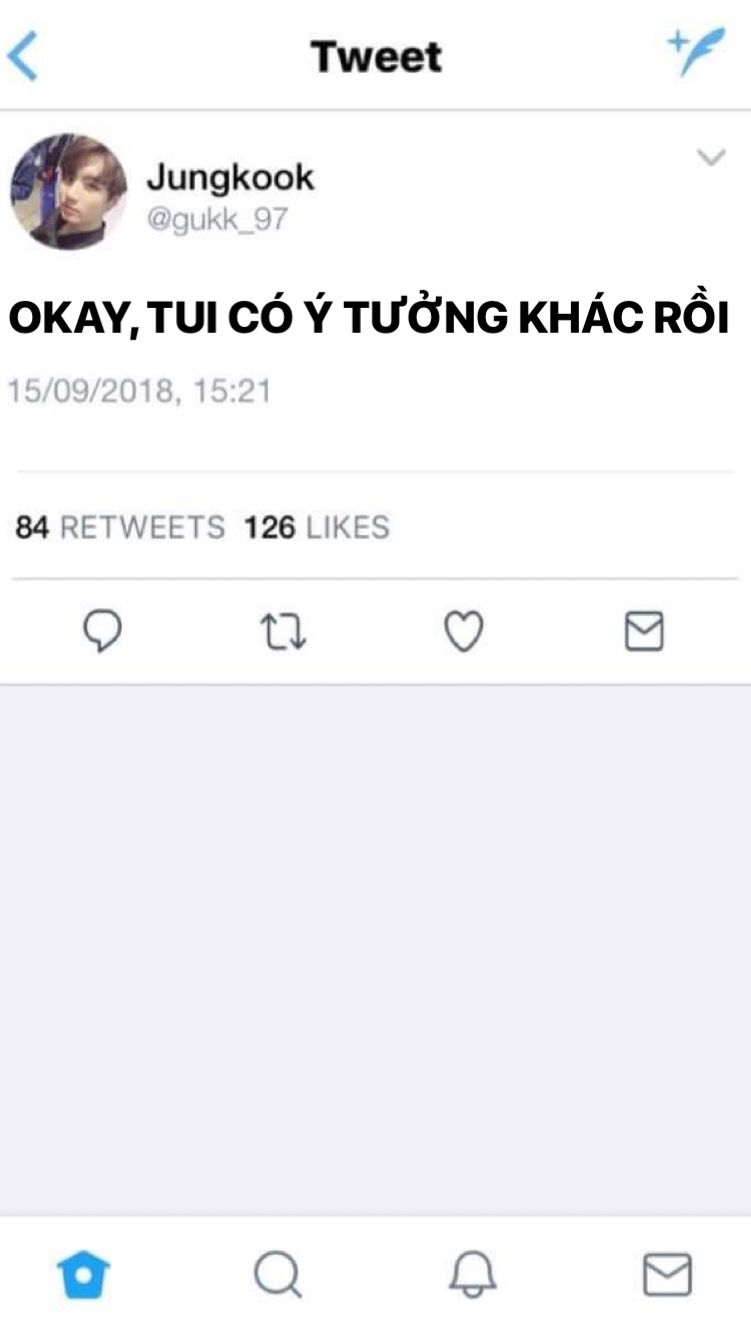
Task: Retweet this tweet with the arrows icon
Action: tap(283, 632)
